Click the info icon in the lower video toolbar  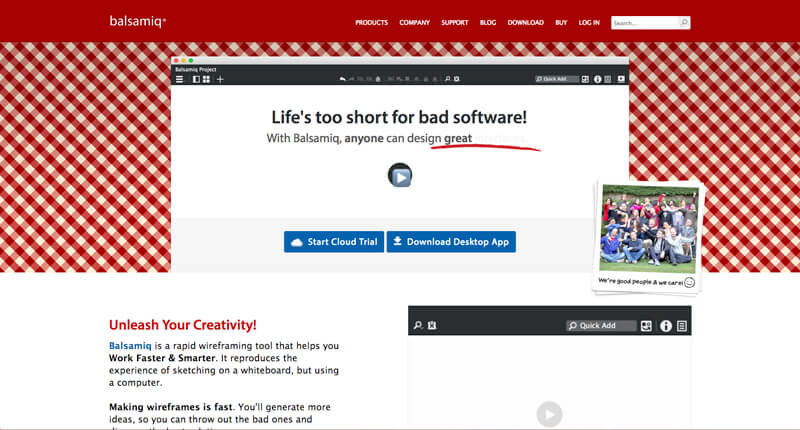(x=664, y=326)
